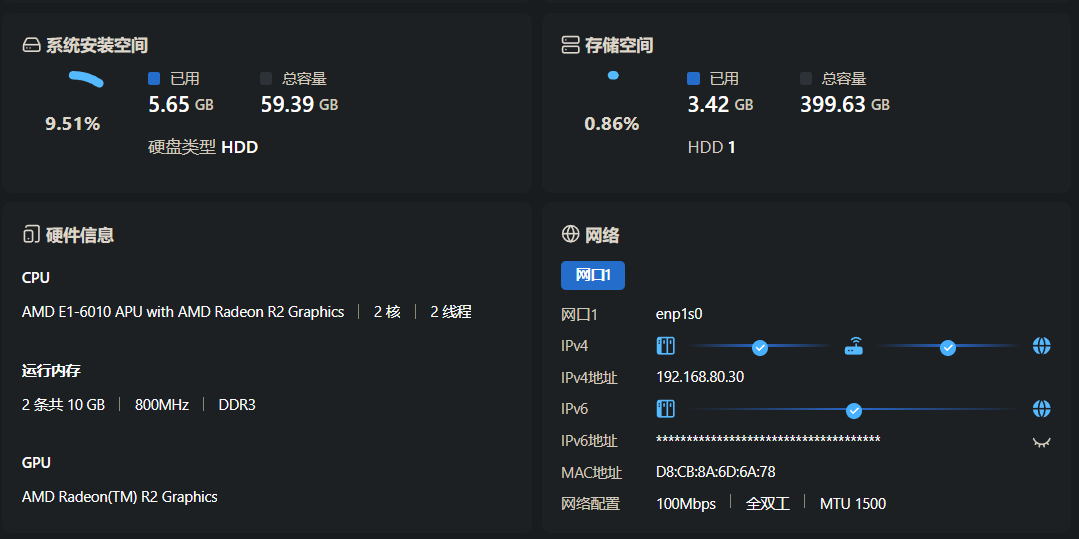The image size is (1079, 539).
Task: Click the MAC address D8:CB:8A:6D:6A:78
Action: click(716, 472)
